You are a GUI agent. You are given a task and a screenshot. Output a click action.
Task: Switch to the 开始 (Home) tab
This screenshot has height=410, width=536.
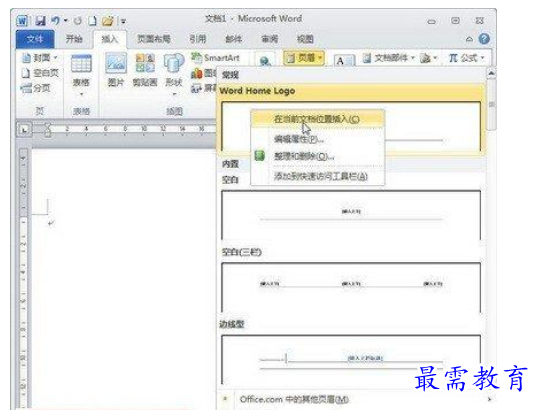tap(74, 39)
